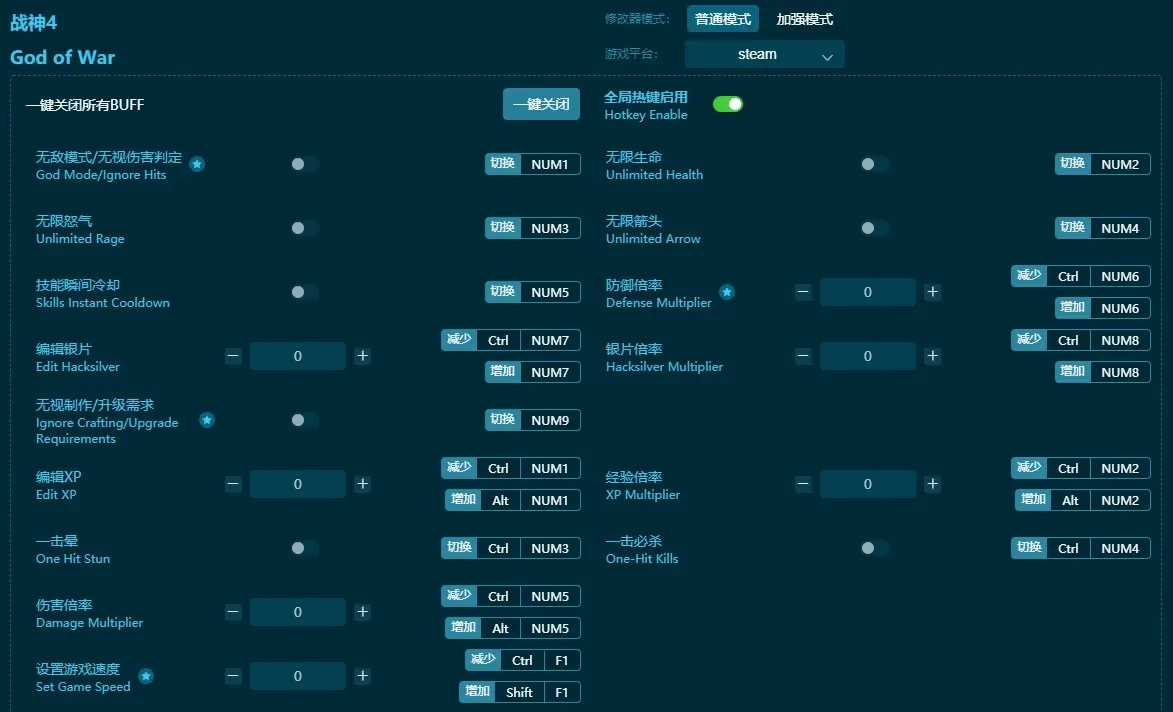Screen dimensions: 1173x712
Task: Enable God Mode/Ignore Hits toggle
Action: click(305, 164)
